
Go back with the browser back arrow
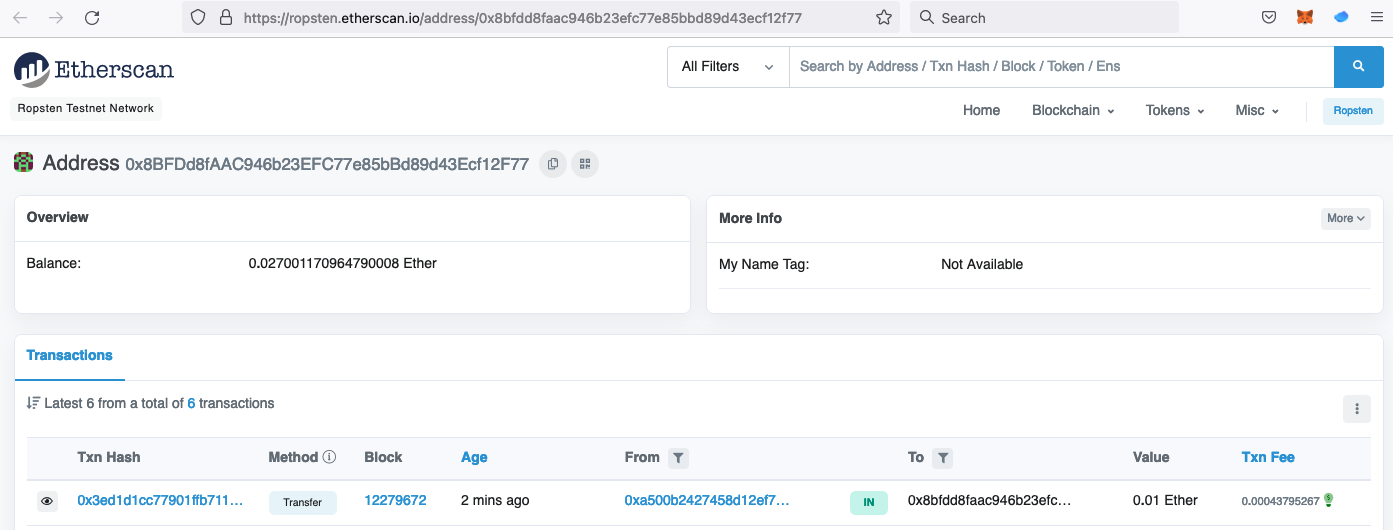21,17
